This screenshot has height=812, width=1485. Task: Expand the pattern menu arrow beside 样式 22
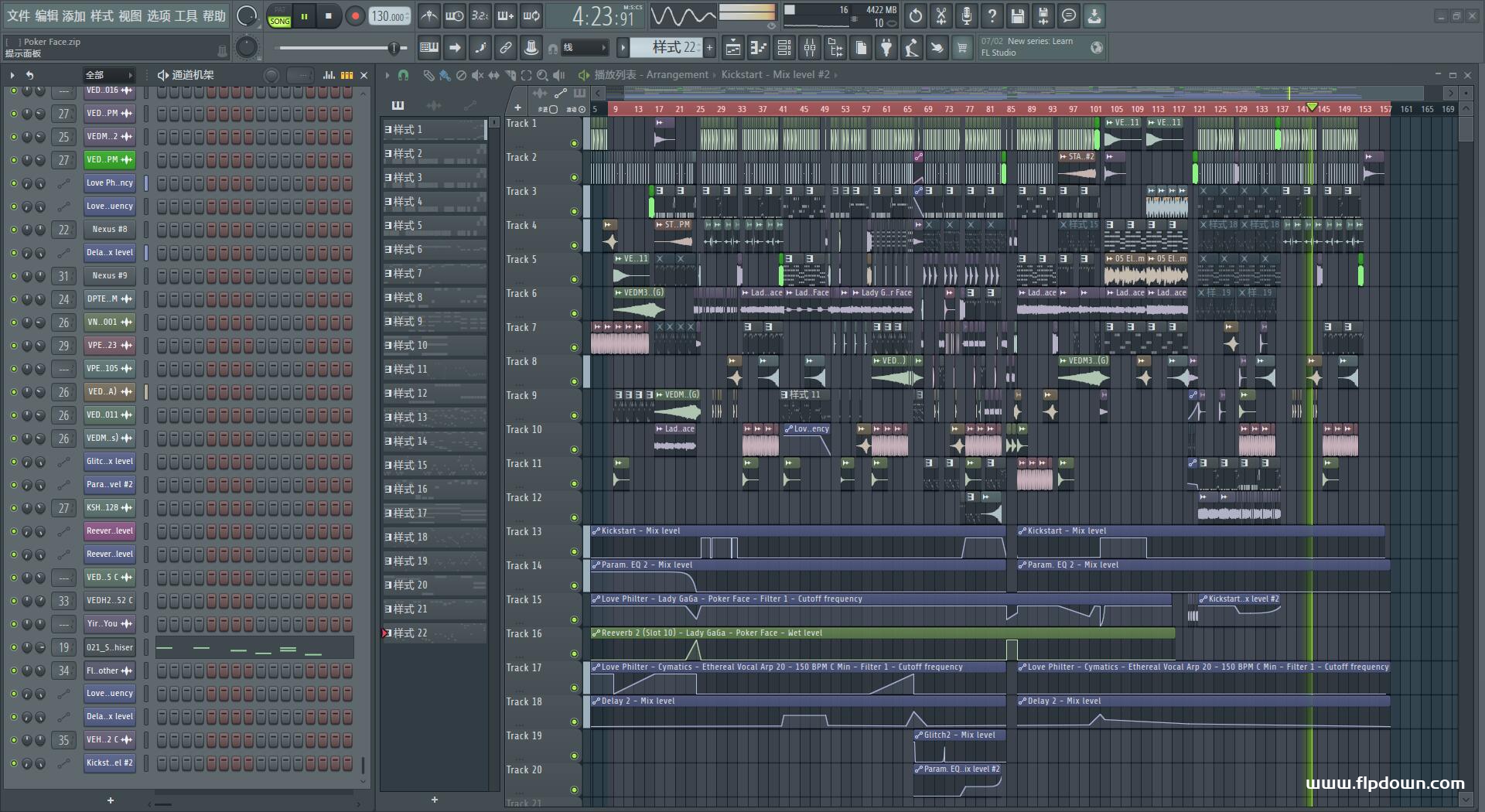623,48
